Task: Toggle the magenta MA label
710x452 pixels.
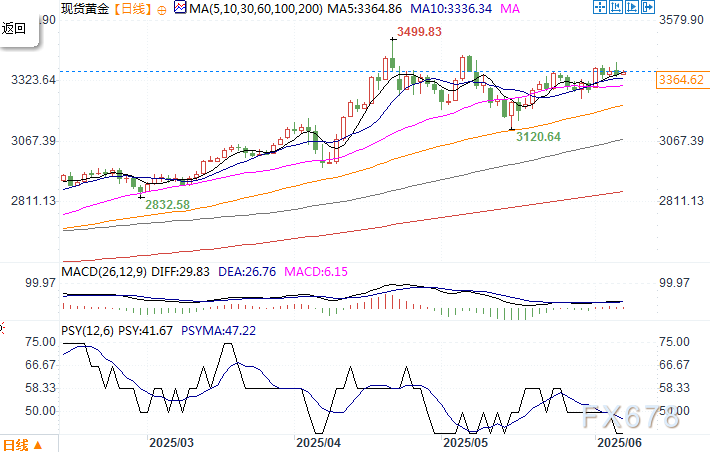Action: click(510, 8)
